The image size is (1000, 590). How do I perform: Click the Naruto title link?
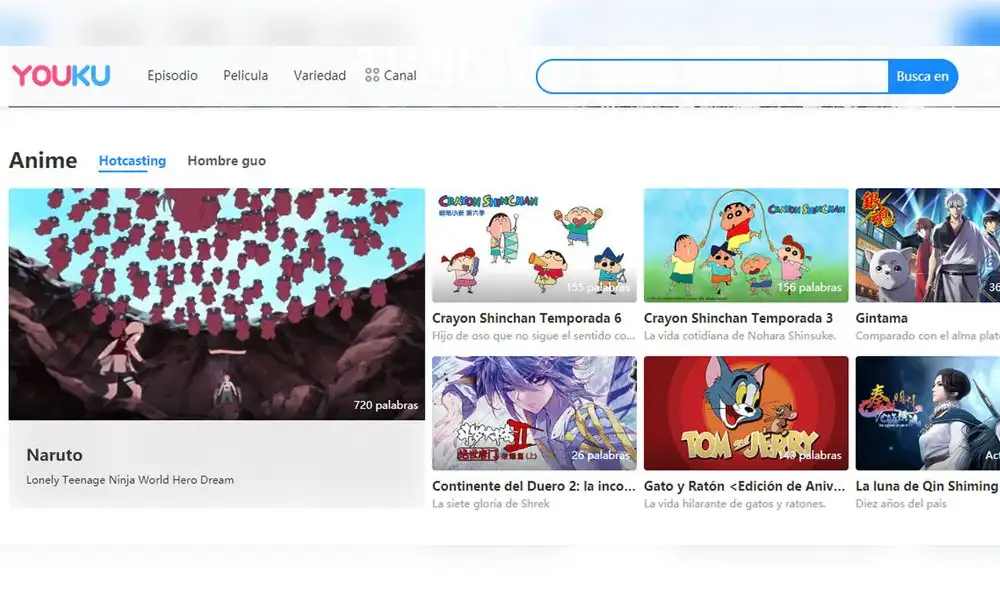click(x=54, y=455)
